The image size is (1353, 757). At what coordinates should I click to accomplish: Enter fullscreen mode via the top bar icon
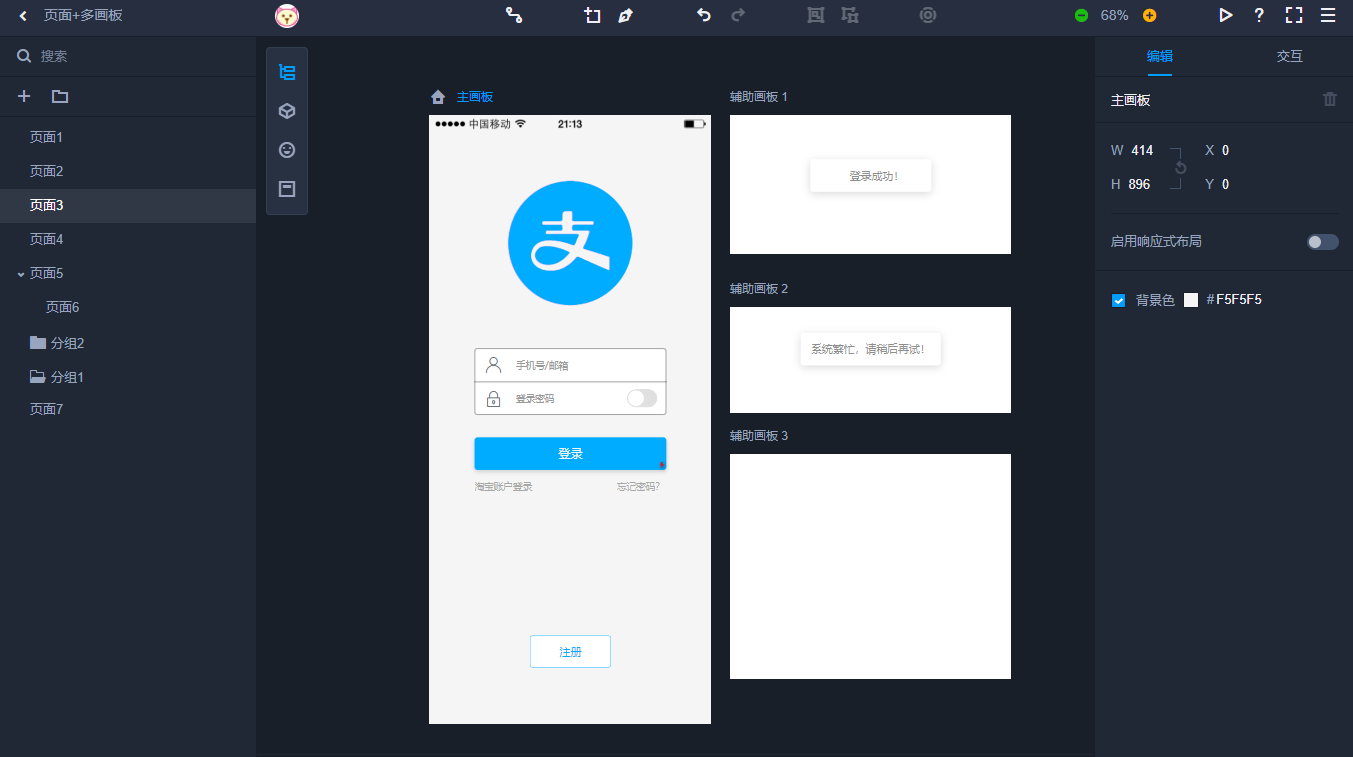1294,15
